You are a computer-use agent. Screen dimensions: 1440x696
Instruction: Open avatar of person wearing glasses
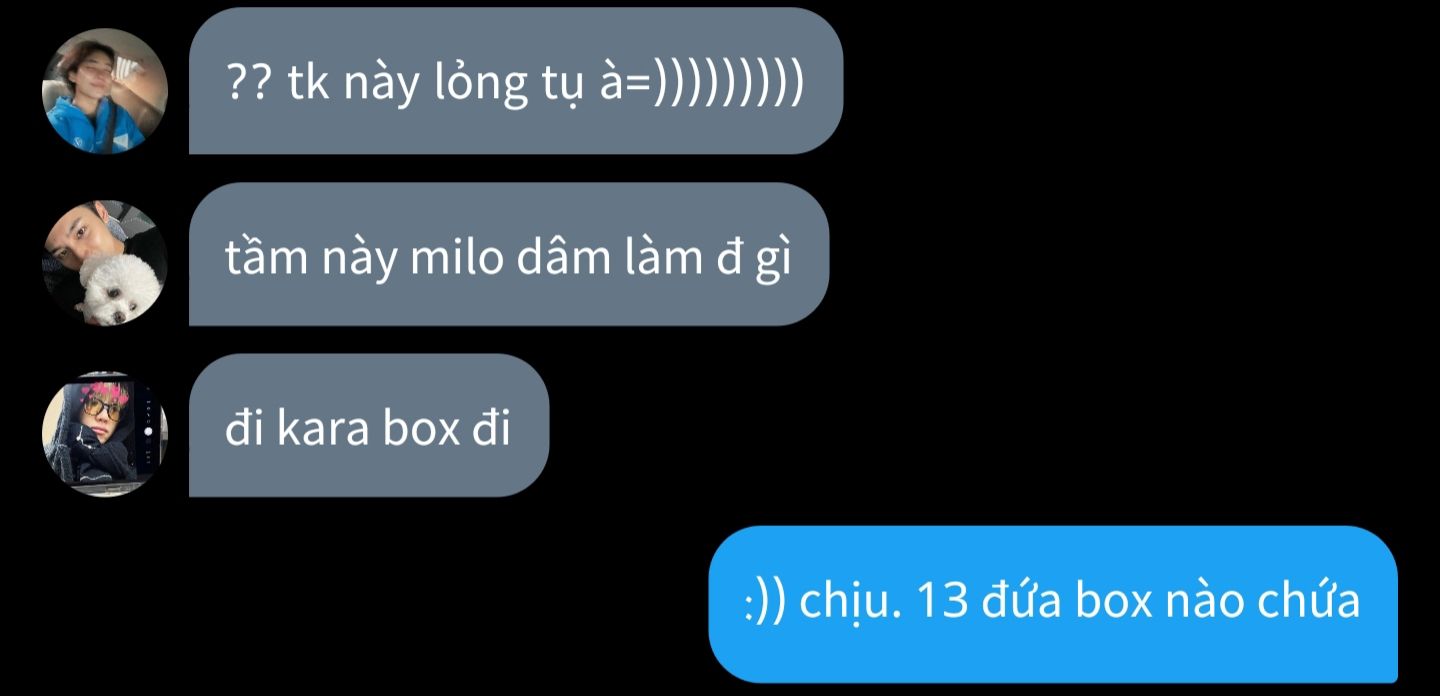coord(105,434)
